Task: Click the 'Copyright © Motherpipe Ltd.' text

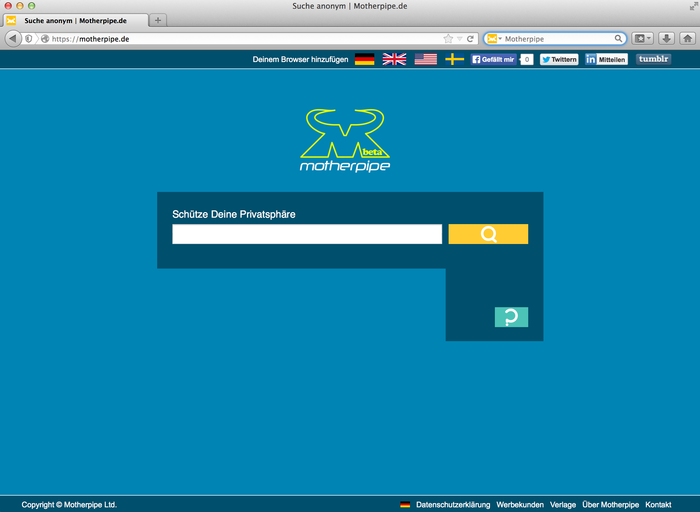Action: point(69,504)
